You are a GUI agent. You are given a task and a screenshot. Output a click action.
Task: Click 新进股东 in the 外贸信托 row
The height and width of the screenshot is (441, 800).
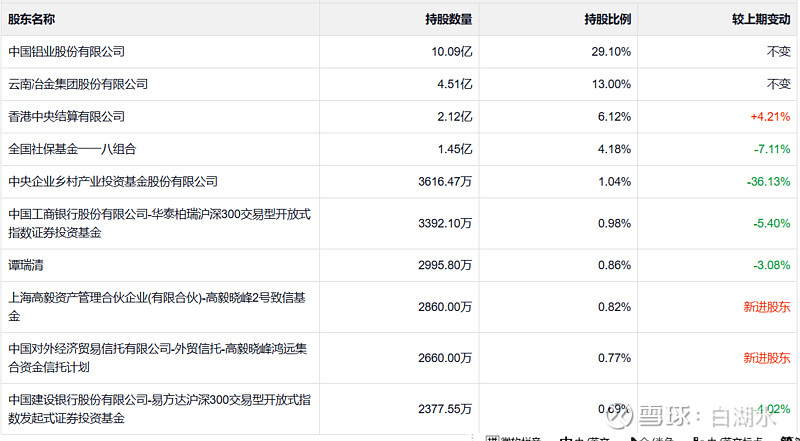coord(767,358)
